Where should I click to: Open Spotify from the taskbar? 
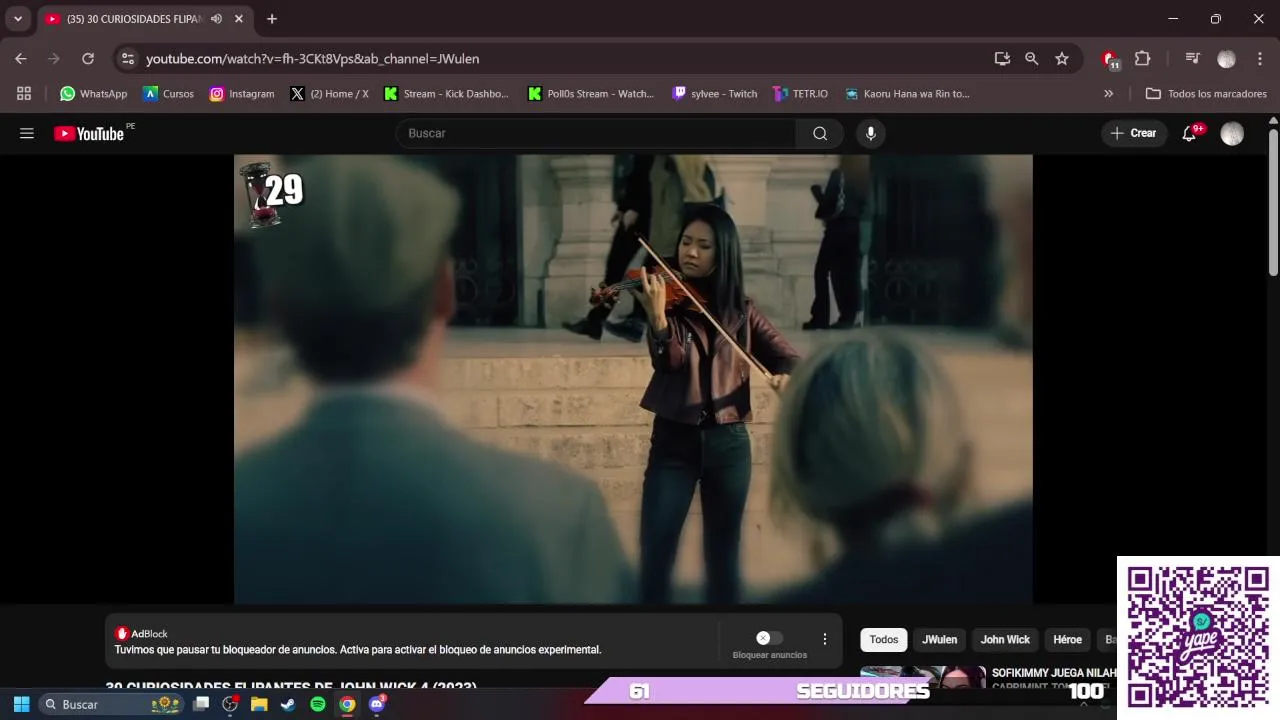317,704
